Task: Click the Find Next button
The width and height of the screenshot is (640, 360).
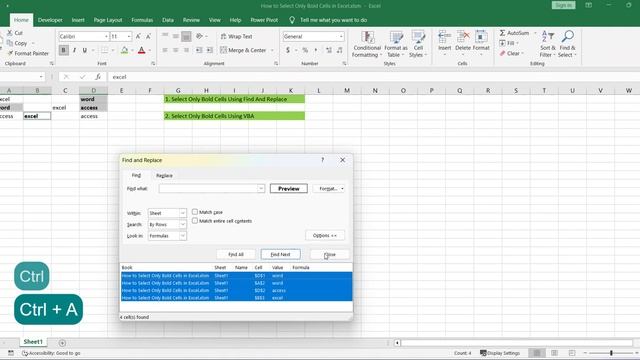Action: tap(280, 254)
